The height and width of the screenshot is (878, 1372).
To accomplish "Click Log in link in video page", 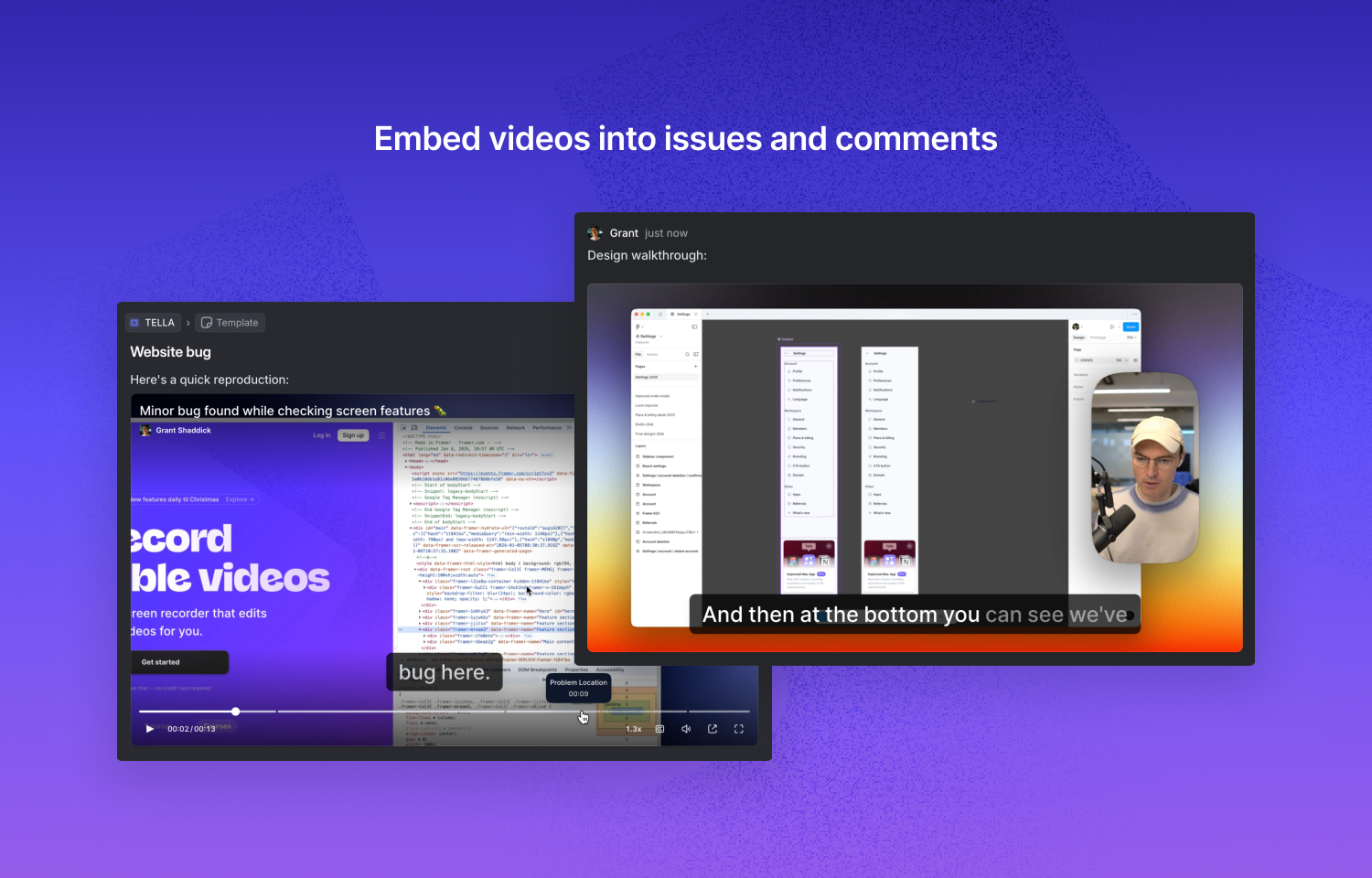I will click(x=322, y=435).
